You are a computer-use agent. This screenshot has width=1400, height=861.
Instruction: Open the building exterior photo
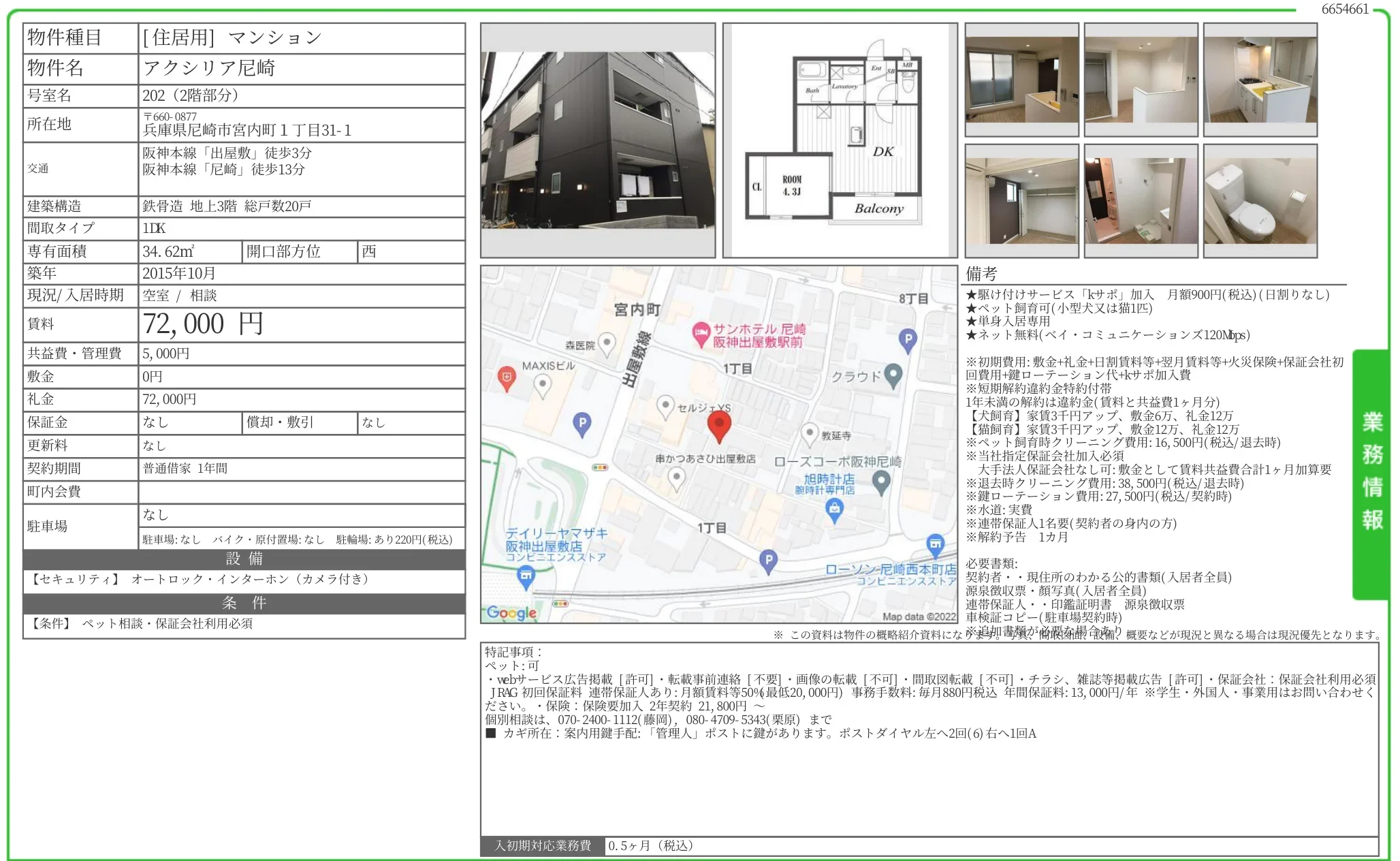pos(598,140)
